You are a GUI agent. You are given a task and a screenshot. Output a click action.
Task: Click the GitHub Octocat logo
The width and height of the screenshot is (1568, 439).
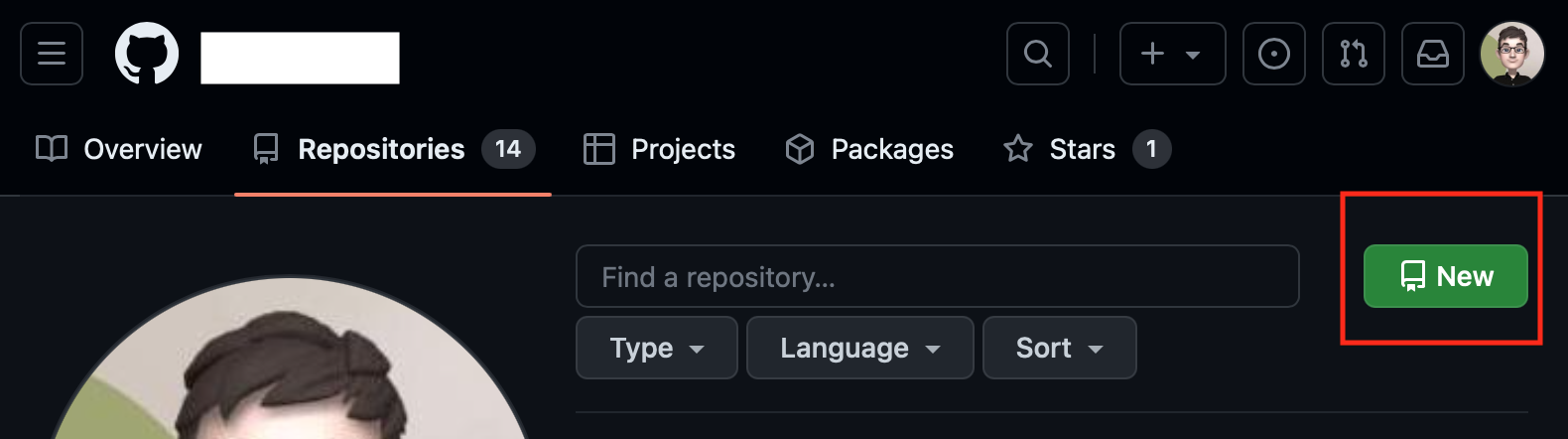[x=147, y=54]
